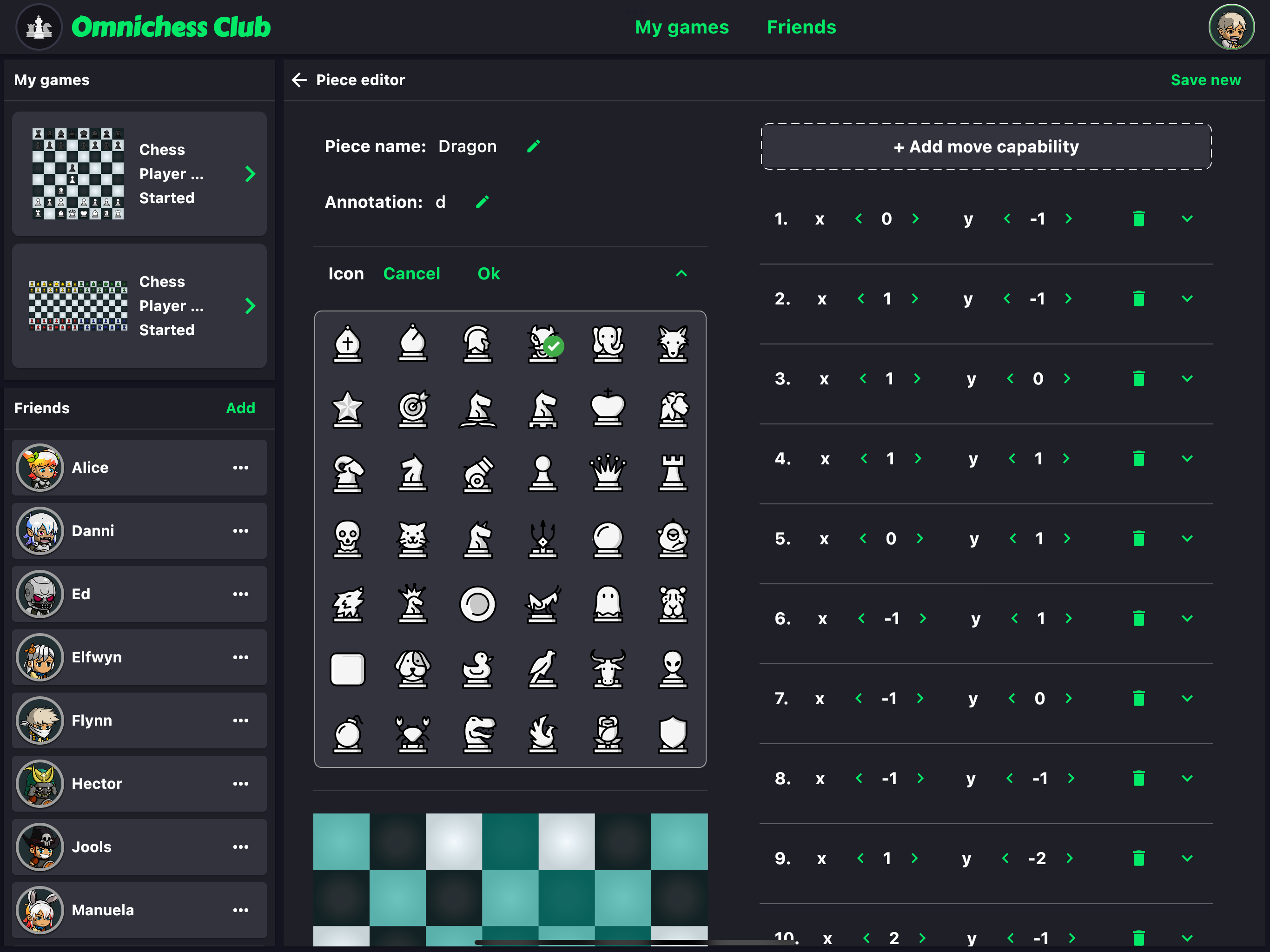
Task: Add a new friend
Action: tap(240, 408)
